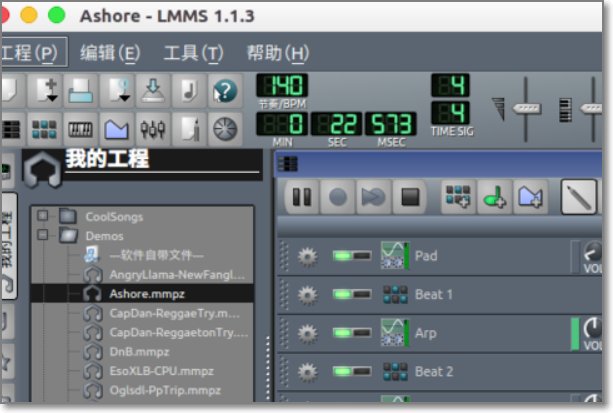Open the What's This help icon
The height and width of the screenshot is (413, 613).
224,91
